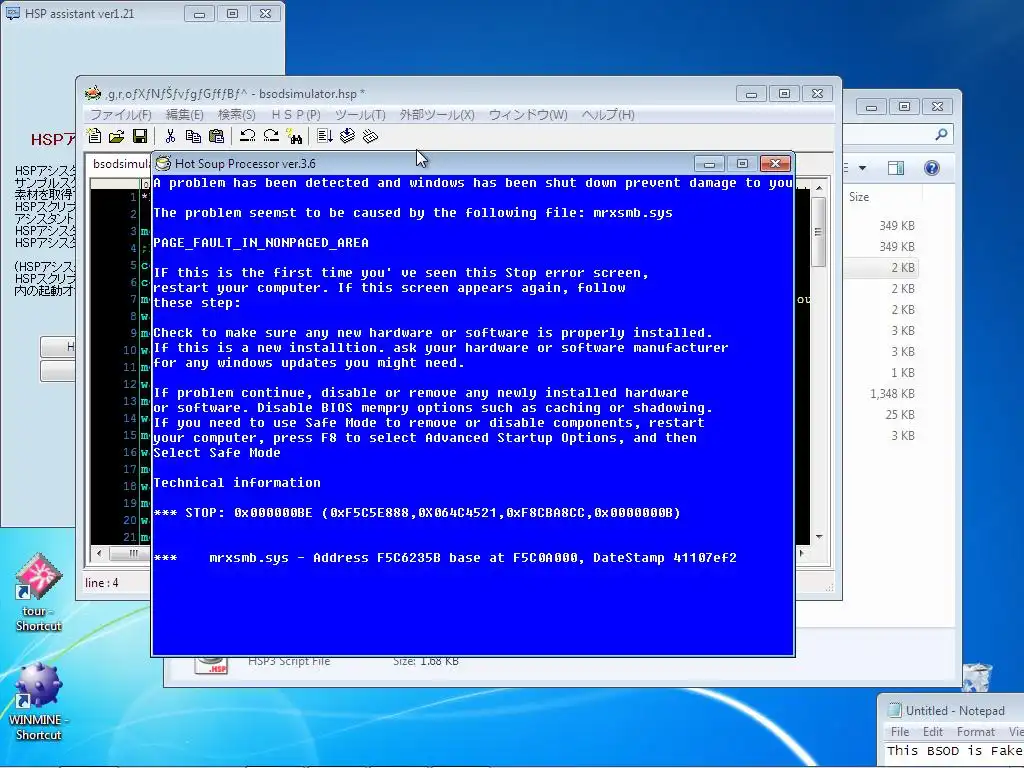Screen dimensions: 1024x768
Task: Close the Hot Soup Processor window
Action: point(775,163)
